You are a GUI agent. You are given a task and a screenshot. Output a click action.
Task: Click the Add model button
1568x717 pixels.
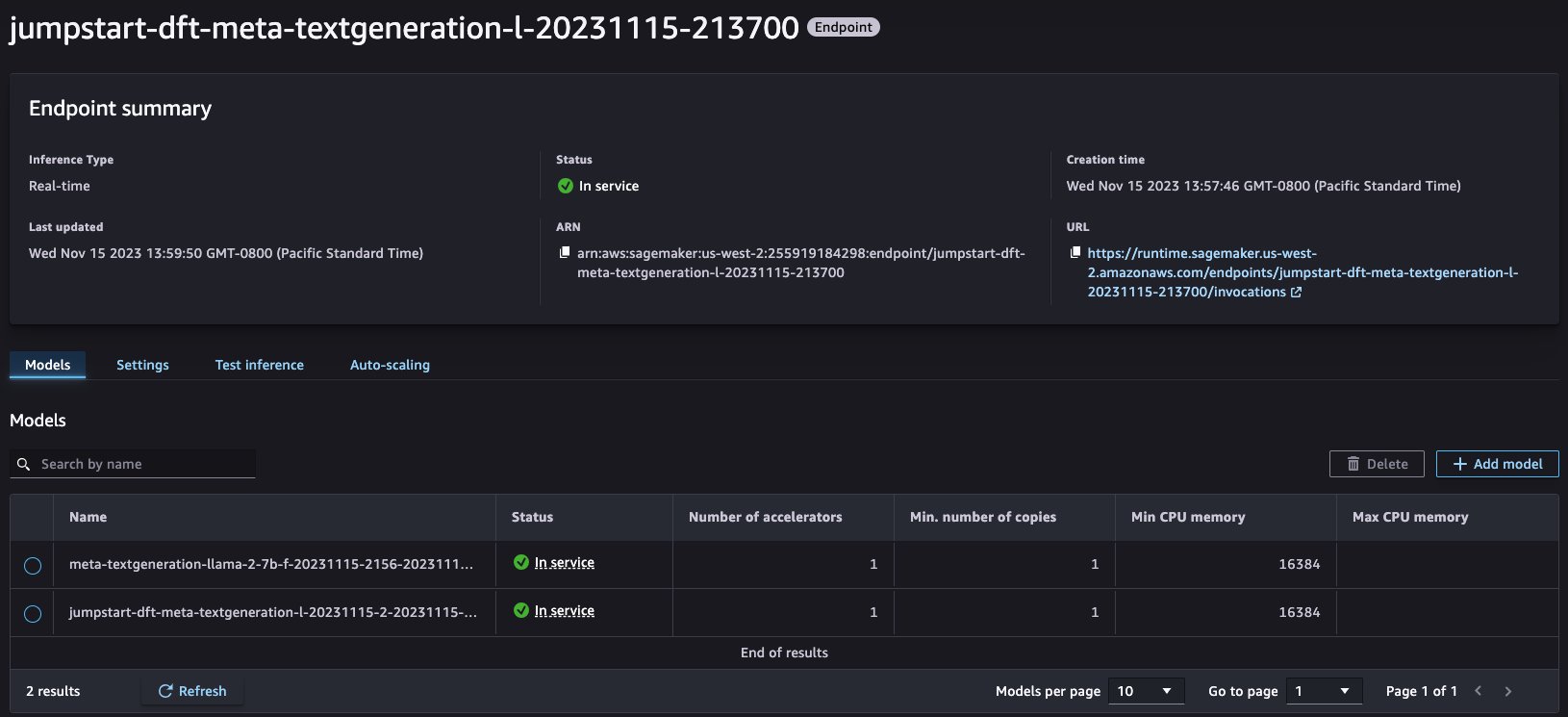(1497, 464)
